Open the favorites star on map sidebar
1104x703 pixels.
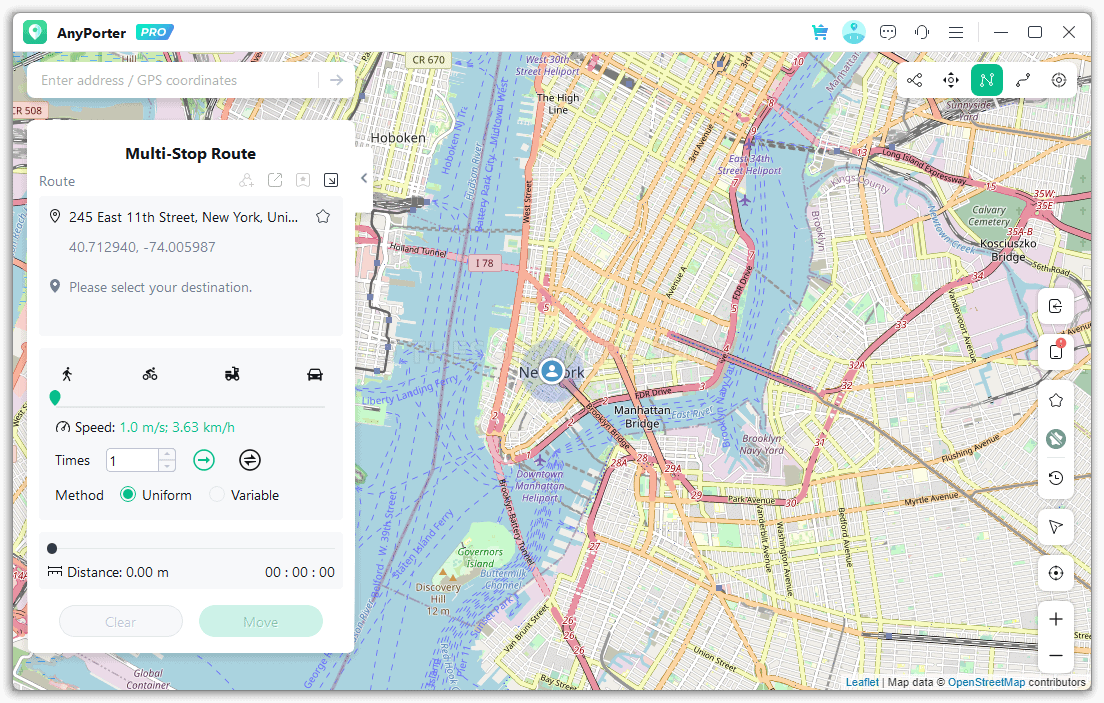[x=1055, y=401]
